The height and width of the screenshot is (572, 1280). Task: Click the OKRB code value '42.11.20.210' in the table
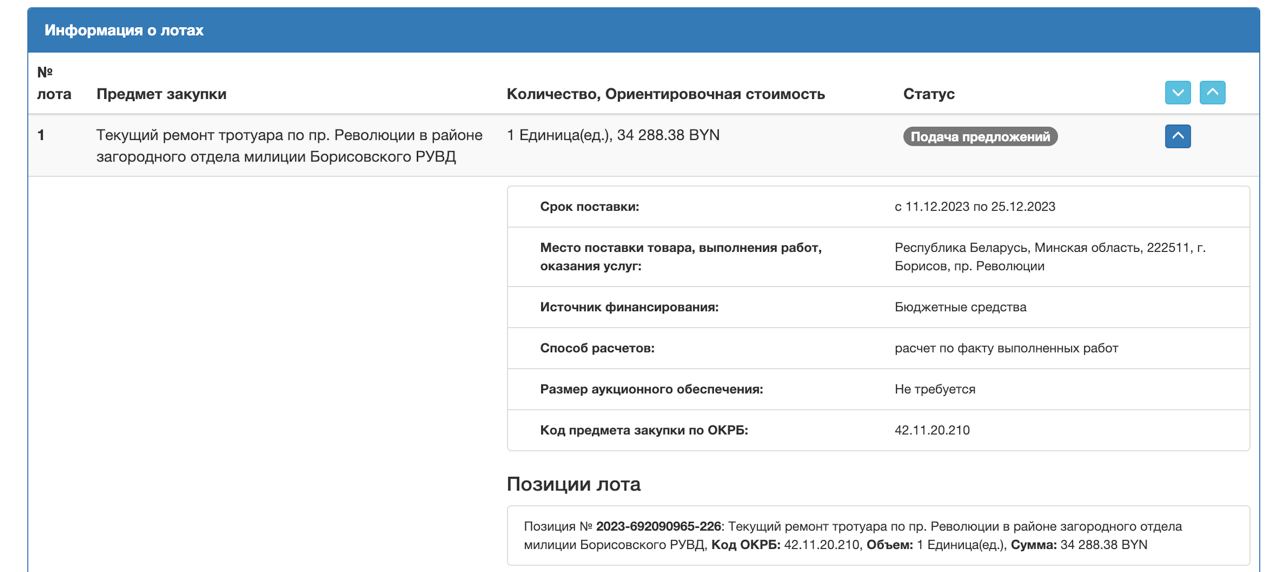click(932, 430)
